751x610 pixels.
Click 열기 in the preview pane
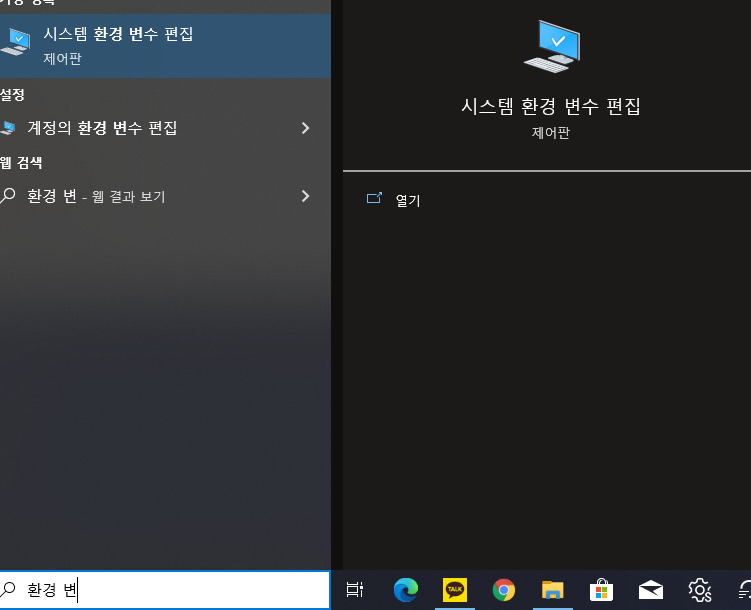pos(408,200)
